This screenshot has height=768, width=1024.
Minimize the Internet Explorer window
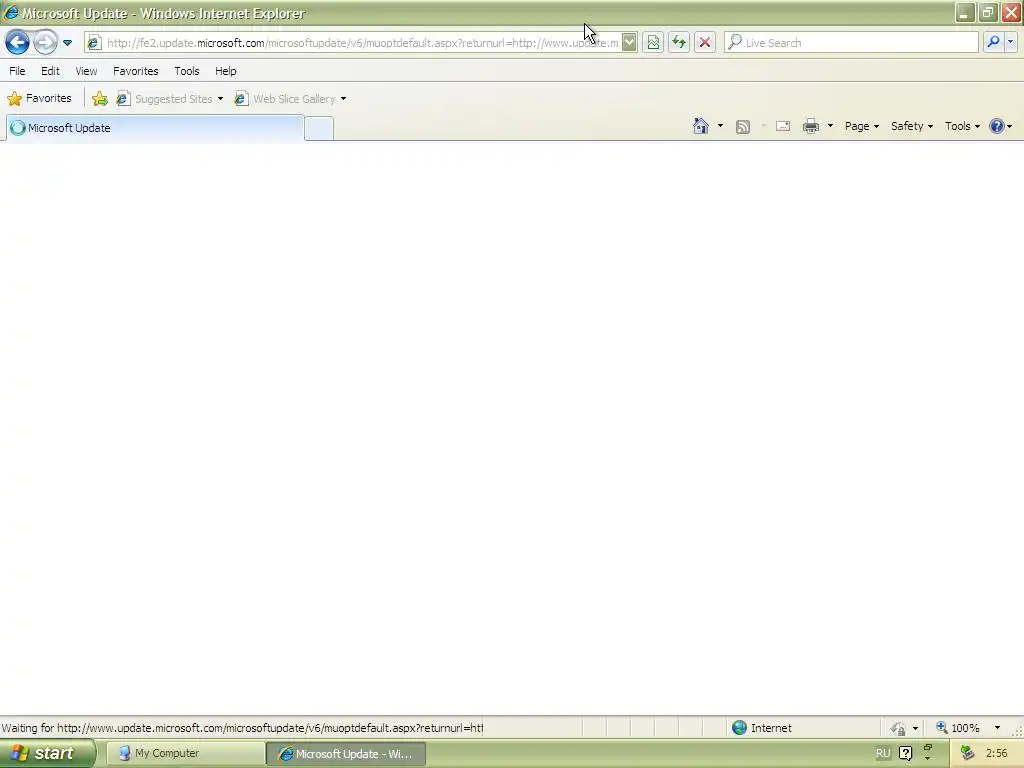click(x=965, y=12)
